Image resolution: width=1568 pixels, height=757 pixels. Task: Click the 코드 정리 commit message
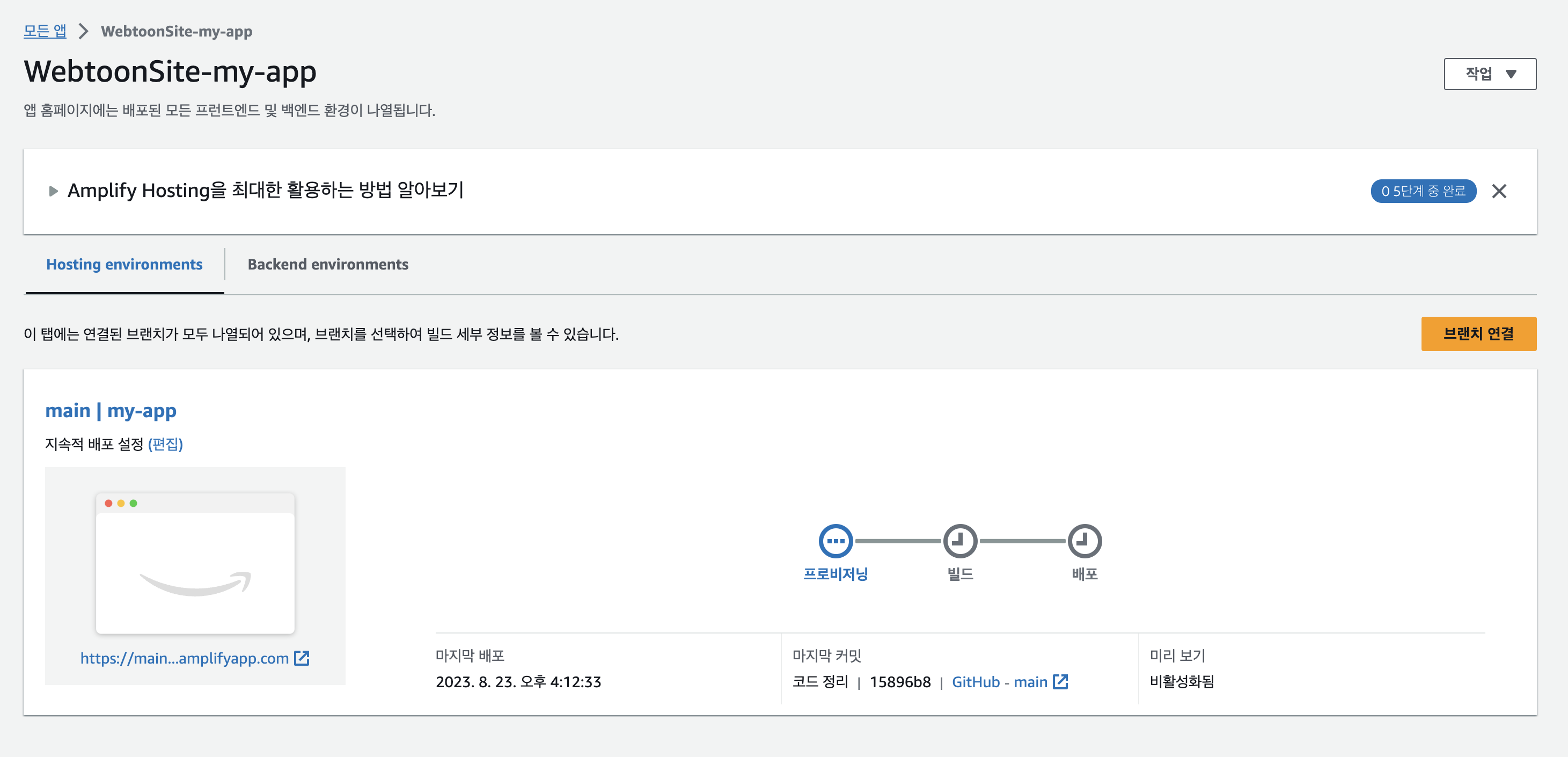point(820,682)
